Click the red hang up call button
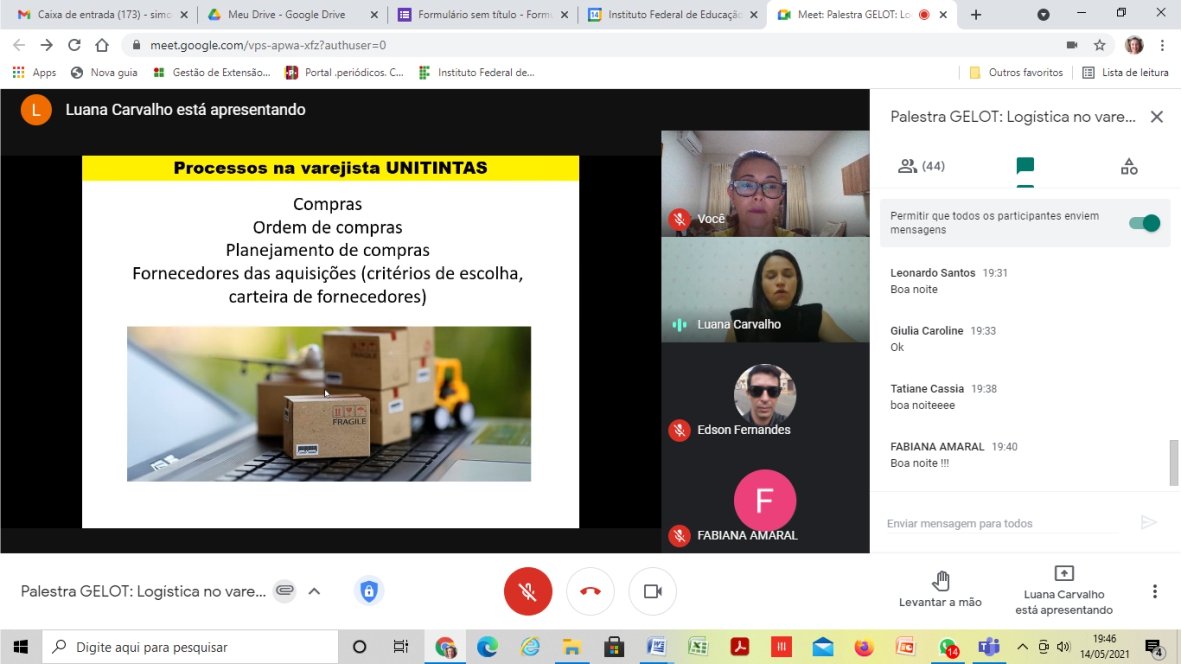 click(590, 591)
